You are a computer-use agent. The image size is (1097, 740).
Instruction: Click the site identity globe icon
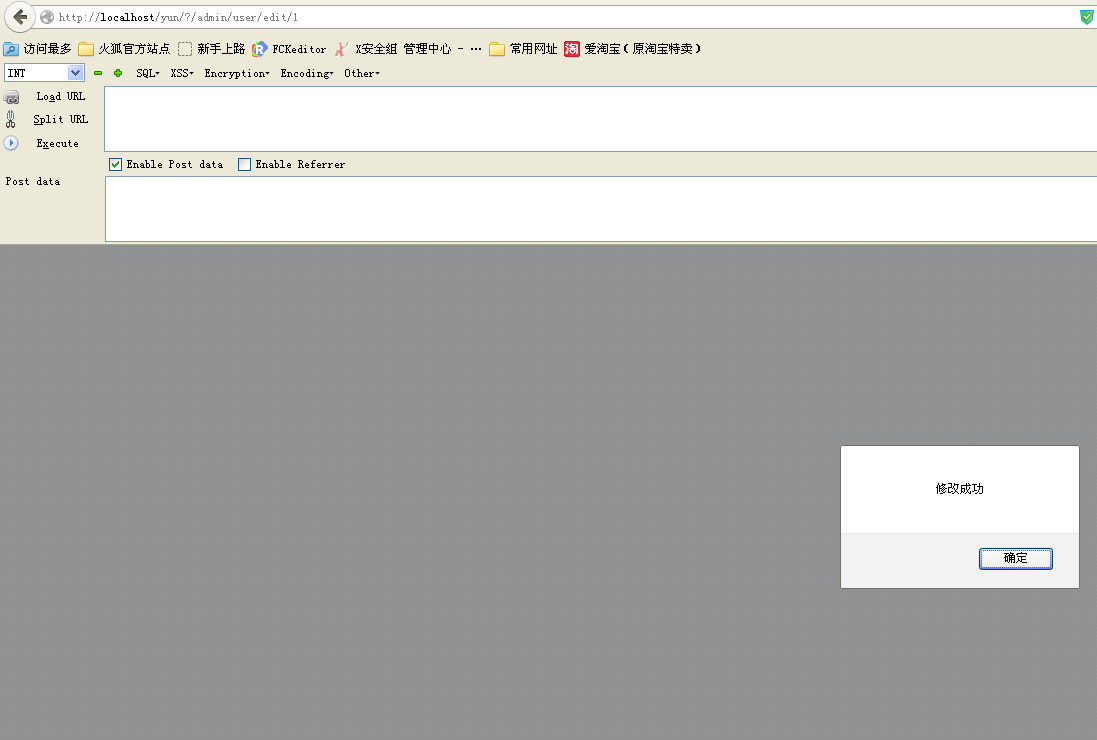[47, 17]
